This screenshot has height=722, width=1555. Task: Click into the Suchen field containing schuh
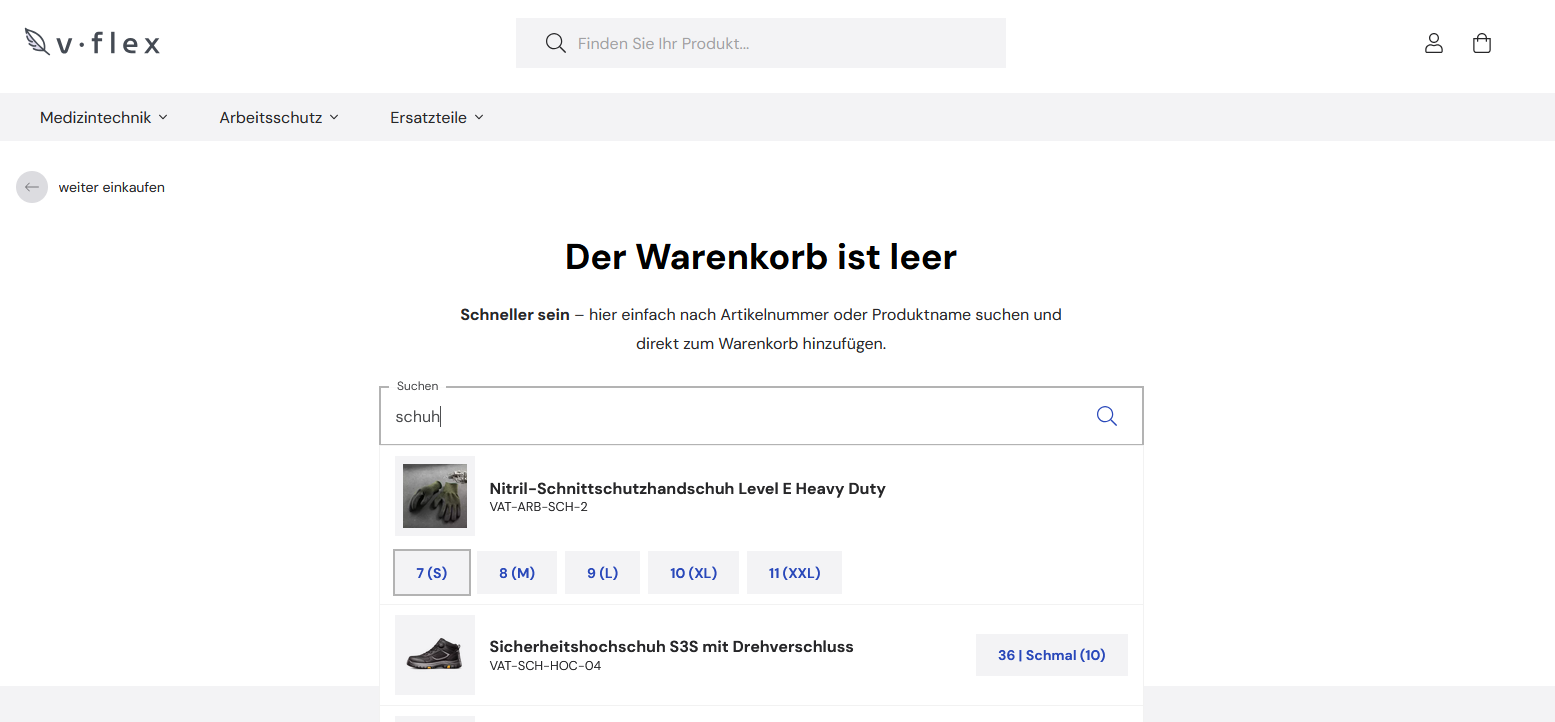click(761, 416)
